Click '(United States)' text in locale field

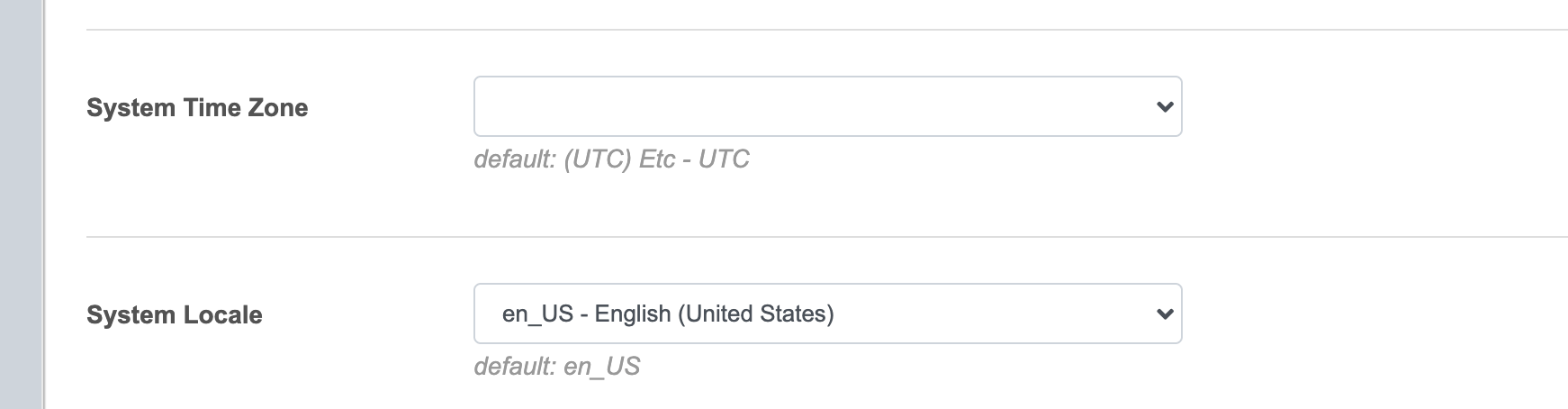[755, 314]
